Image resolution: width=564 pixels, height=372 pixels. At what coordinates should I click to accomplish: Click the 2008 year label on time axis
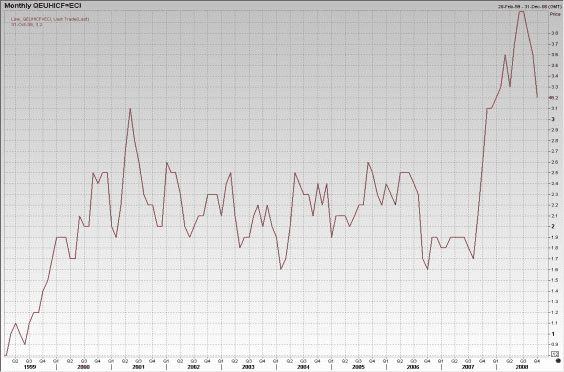[x=522, y=367]
